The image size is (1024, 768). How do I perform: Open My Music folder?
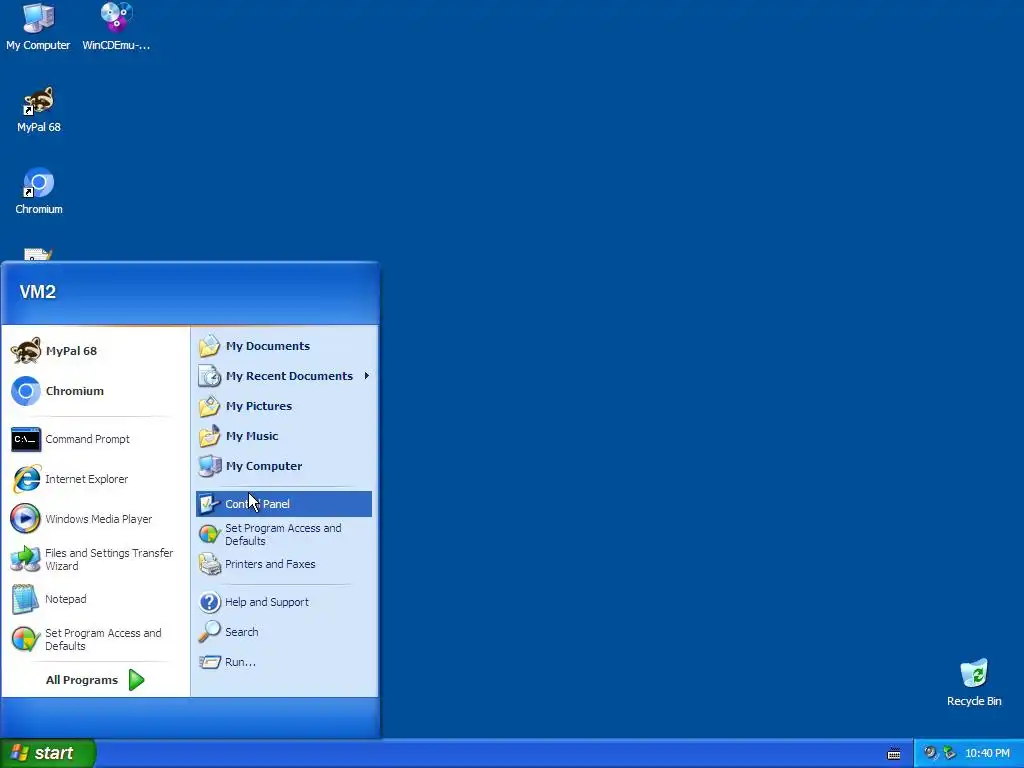[x=283, y=436]
